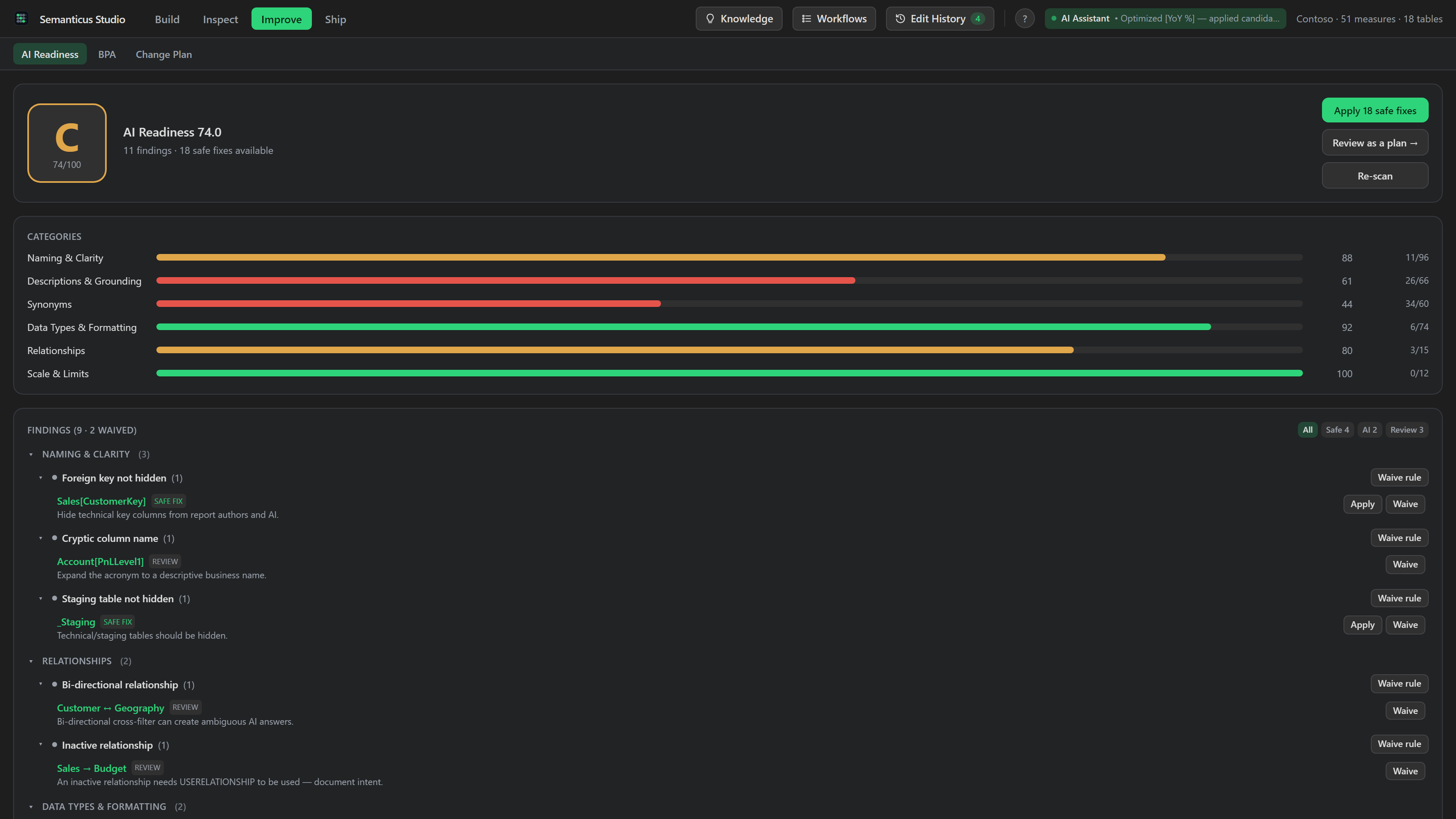Viewport: 1456px width, 819px height.
Task: Waive rule for Staging table not hidden
Action: (1399, 599)
